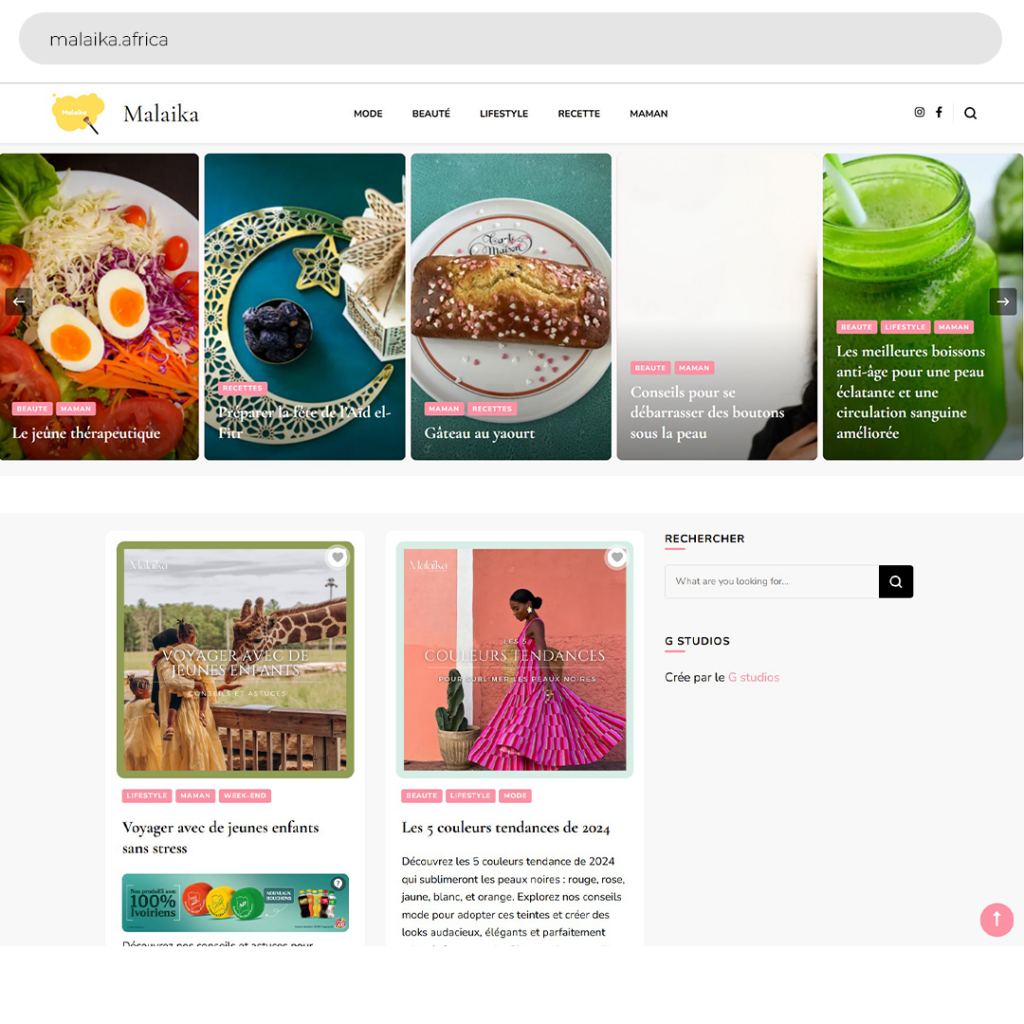This screenshot has width=1024, height=1024.
Task: Click the WEEK-END category tag
Action: [x=245, y=795]
